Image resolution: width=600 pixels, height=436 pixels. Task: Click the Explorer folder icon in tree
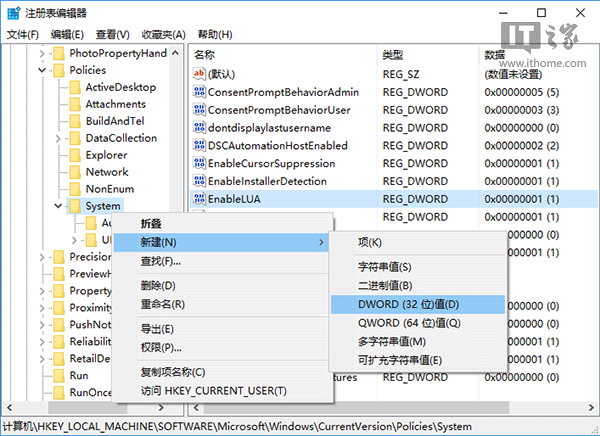pyautogui.click(x=74, y=155)
